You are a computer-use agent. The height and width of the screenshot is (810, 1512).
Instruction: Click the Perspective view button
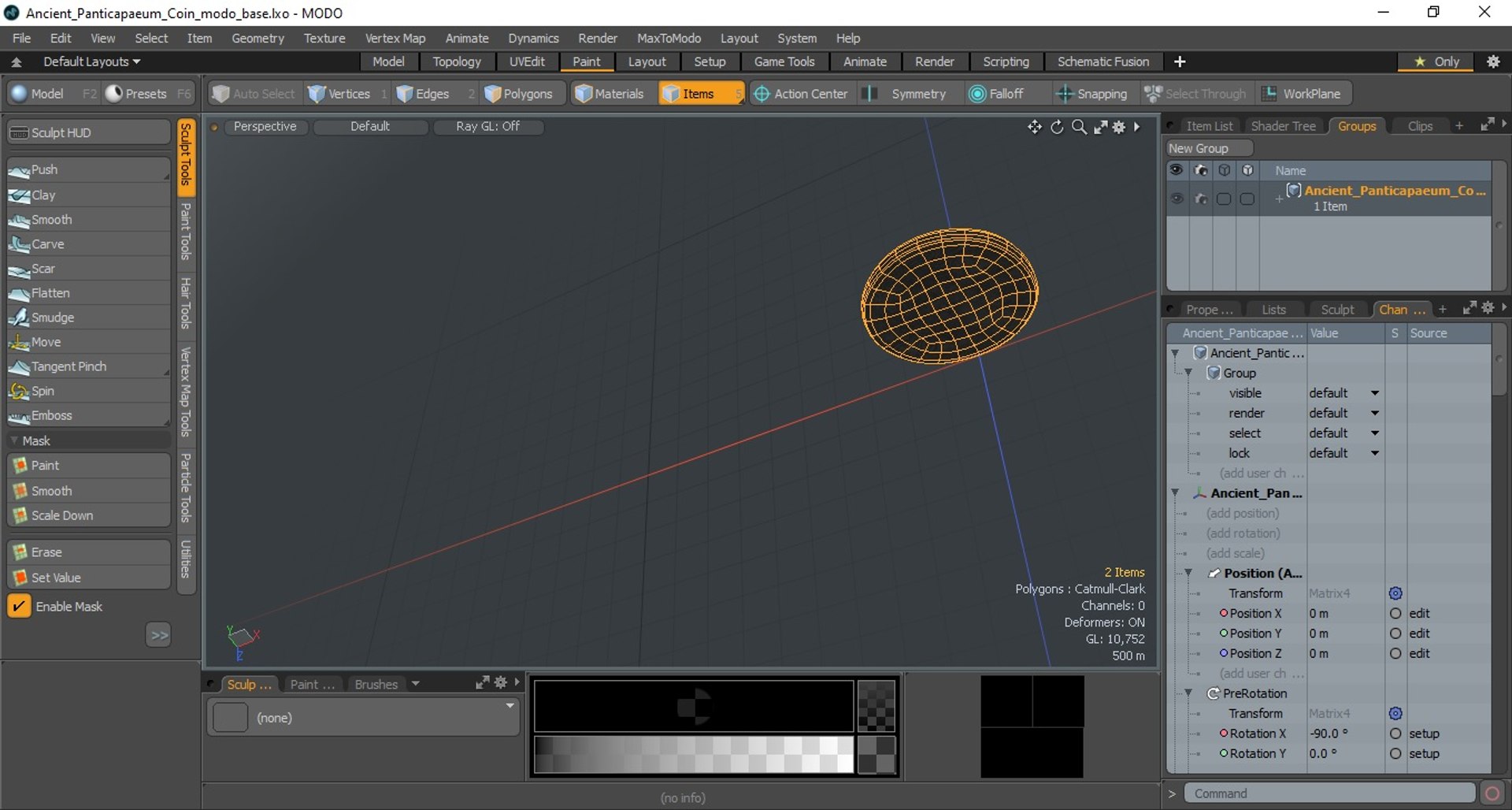(265, 126)
